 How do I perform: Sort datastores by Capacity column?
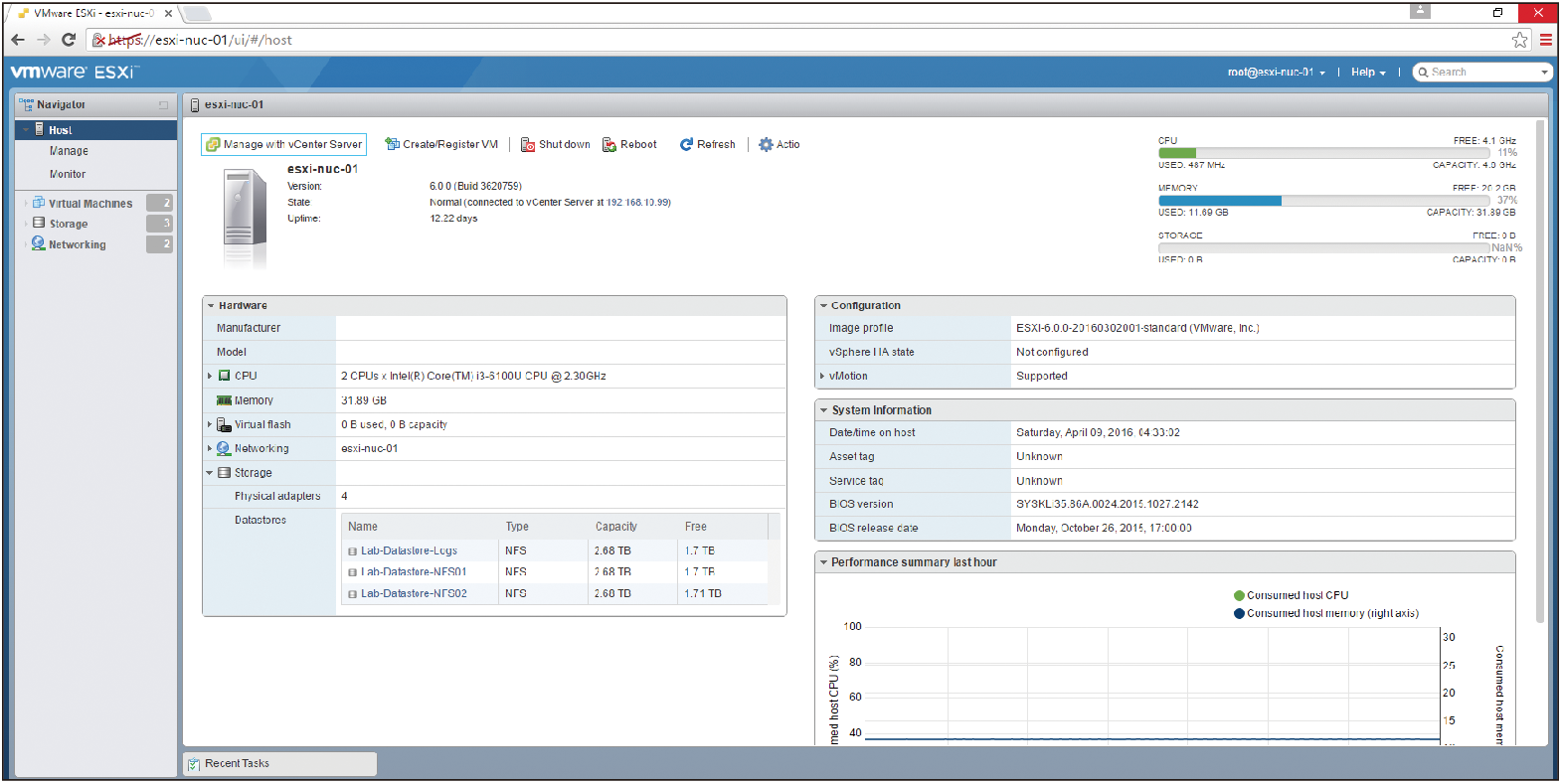point(616,527)
